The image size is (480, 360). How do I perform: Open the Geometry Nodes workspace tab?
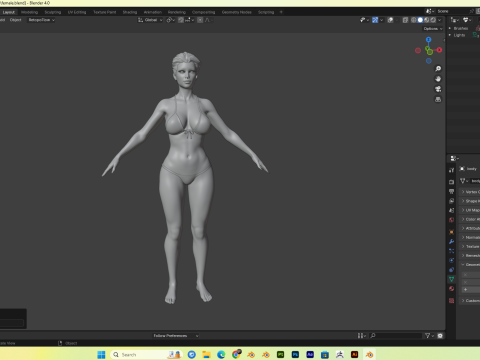[x=237, y=12]
